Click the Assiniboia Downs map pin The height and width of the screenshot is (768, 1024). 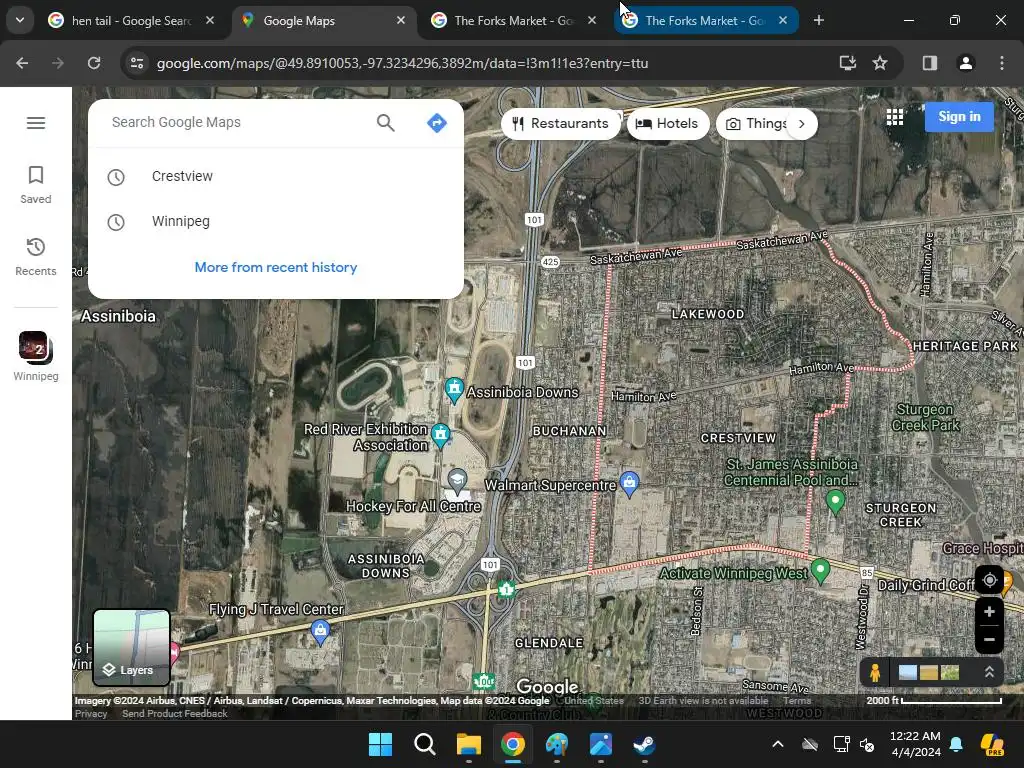pos(454,390)
